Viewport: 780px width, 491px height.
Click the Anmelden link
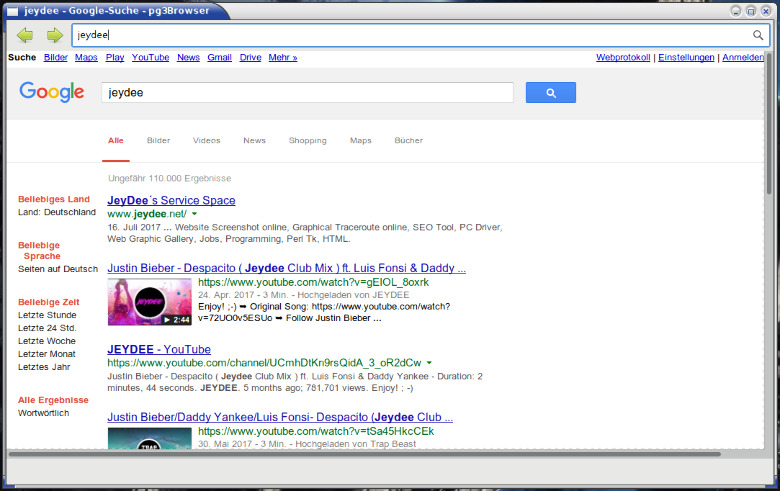point(743,57)
